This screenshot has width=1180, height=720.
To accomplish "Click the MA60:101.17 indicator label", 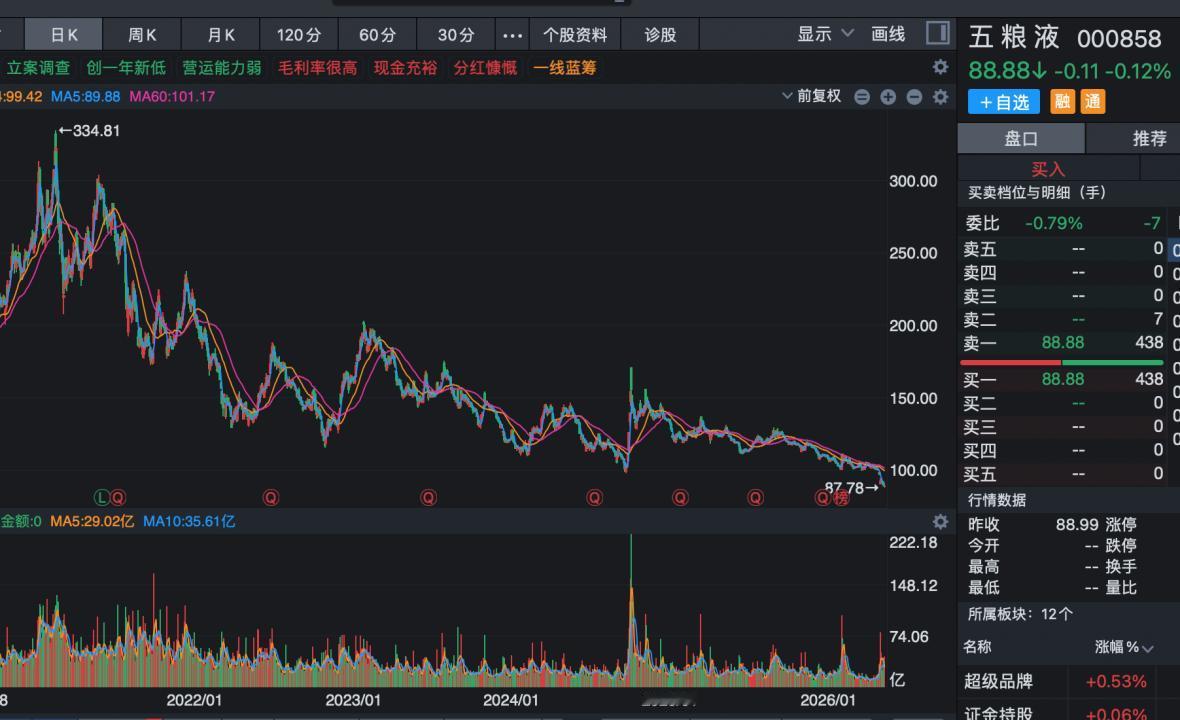I will click(x=172, y=96).
